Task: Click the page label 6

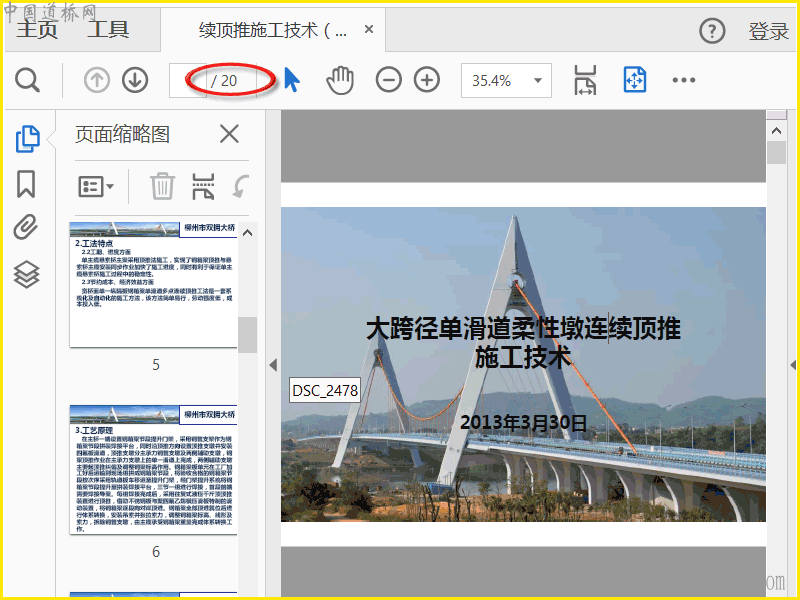Action: [156, 552]
